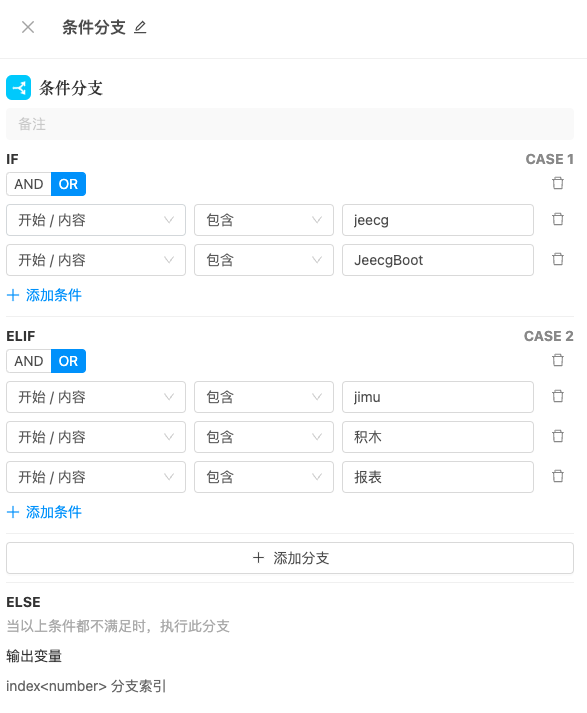587x713 pixels.
Task: Click the 添加分支 button
Action: click(290, 558)
